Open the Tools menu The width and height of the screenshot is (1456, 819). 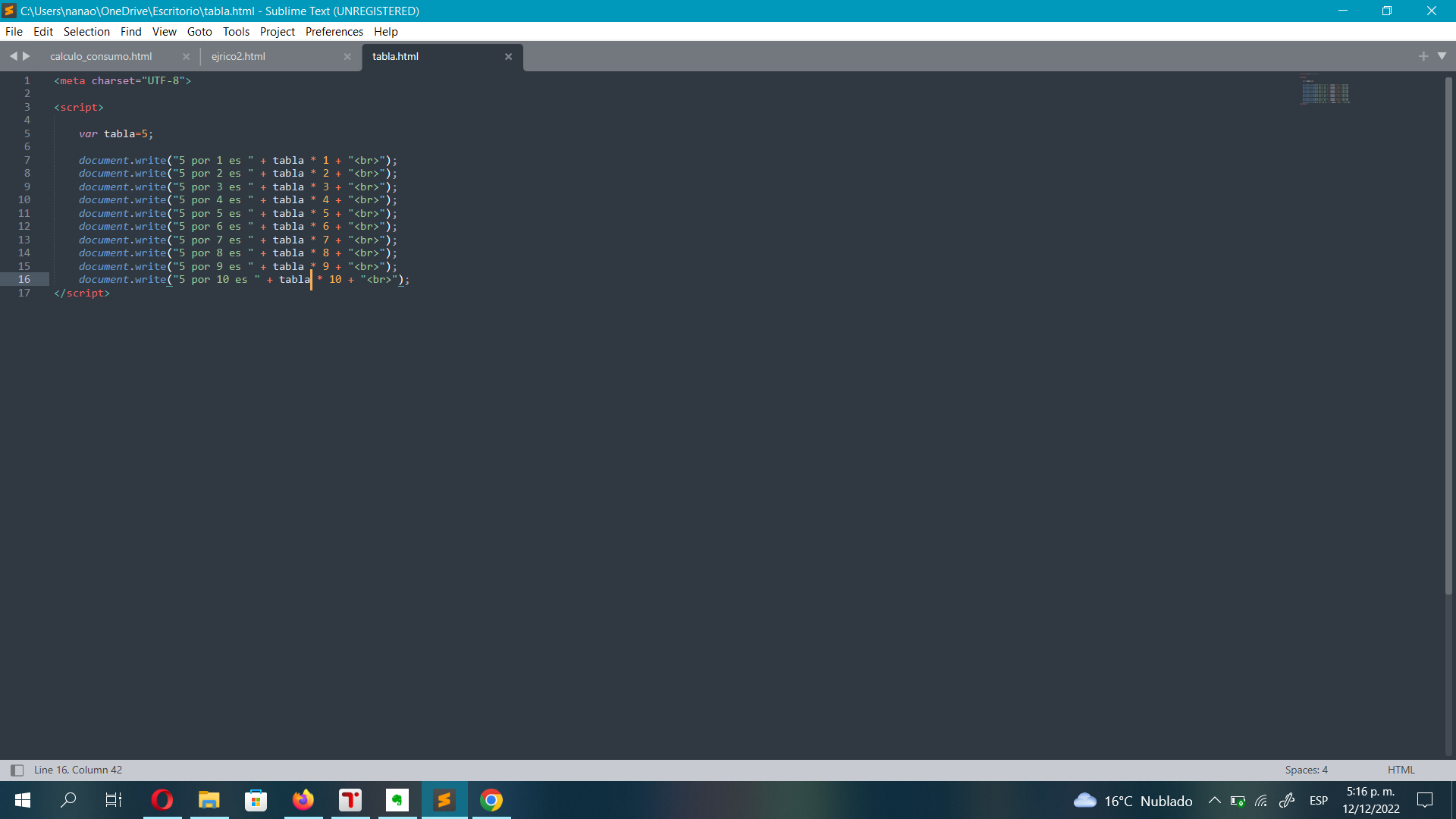[x=236, y=31]
